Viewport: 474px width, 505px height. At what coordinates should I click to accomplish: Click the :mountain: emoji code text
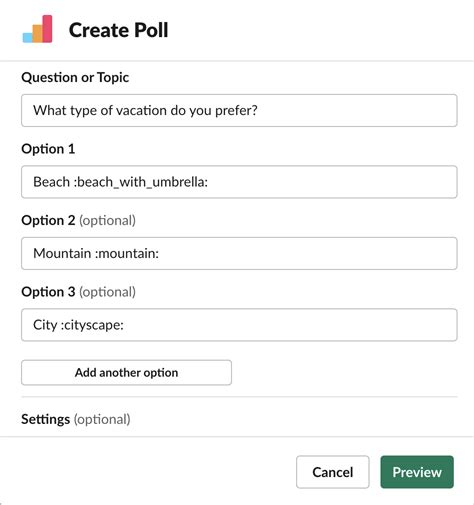[127, 253]
